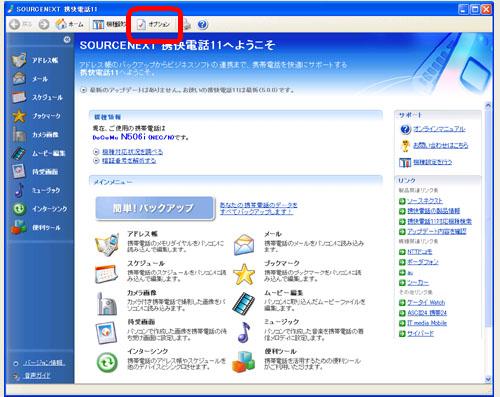Open 便利ツール blocks icon in main menu

click(244, 361)
